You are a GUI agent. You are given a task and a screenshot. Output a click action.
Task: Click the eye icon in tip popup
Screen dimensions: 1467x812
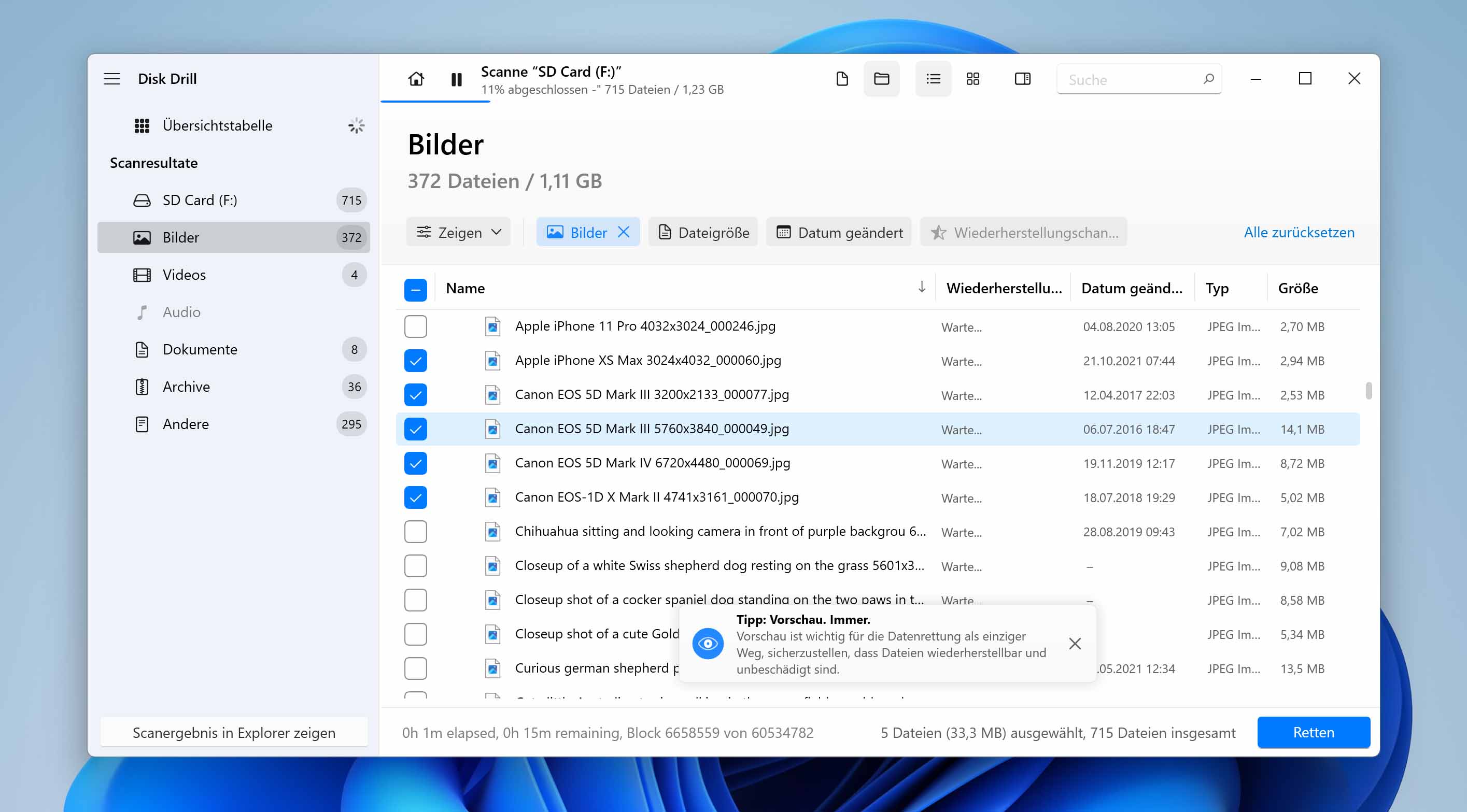point(707,643)
